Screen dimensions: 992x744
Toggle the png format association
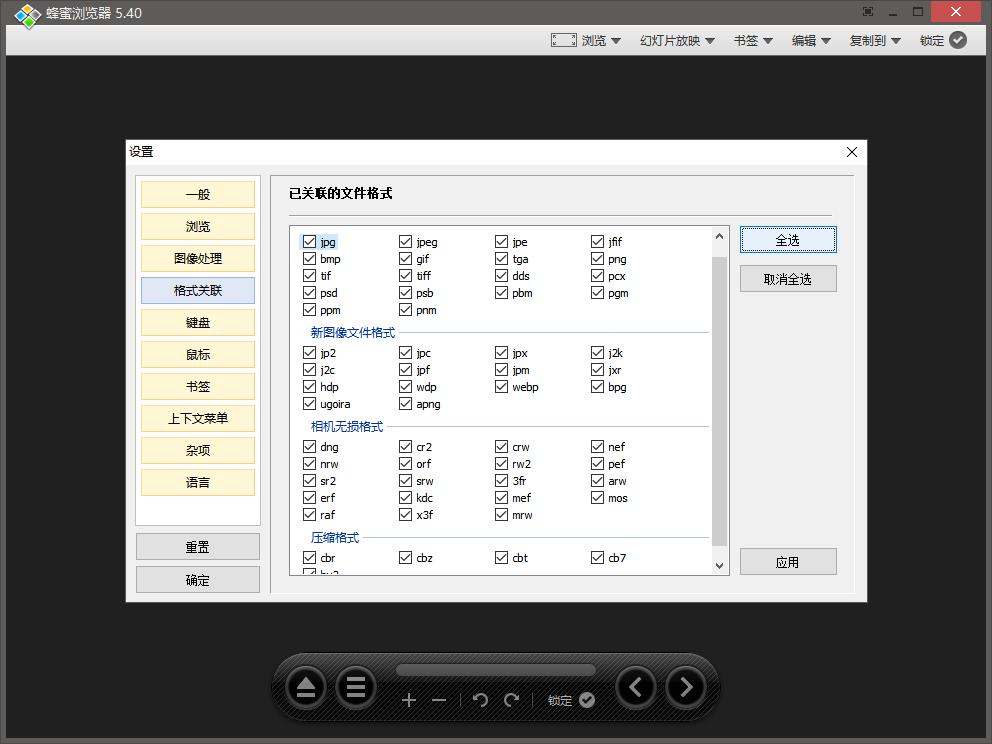point(596,258)
